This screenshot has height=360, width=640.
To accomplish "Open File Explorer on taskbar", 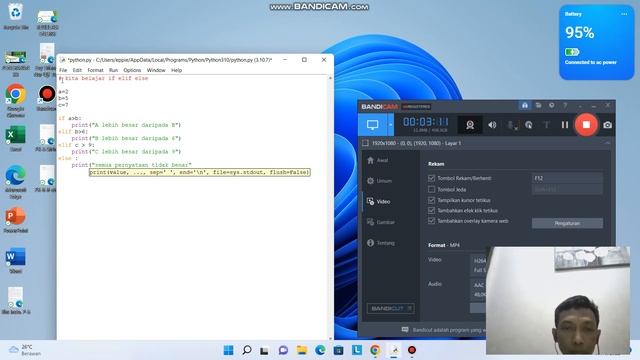I will click(x=302, y=350).
